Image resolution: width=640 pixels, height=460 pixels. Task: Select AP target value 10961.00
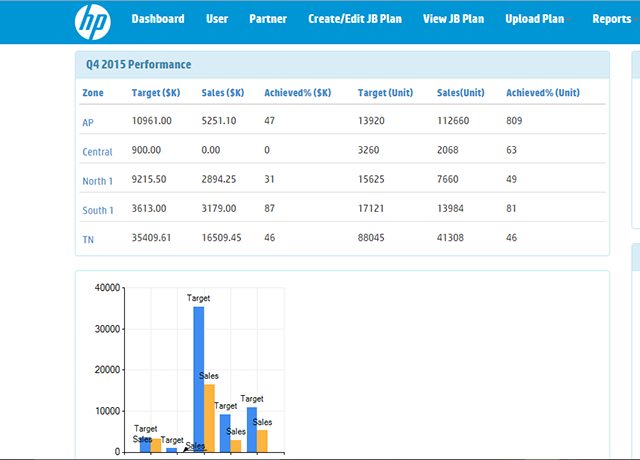tap(151, 121)
